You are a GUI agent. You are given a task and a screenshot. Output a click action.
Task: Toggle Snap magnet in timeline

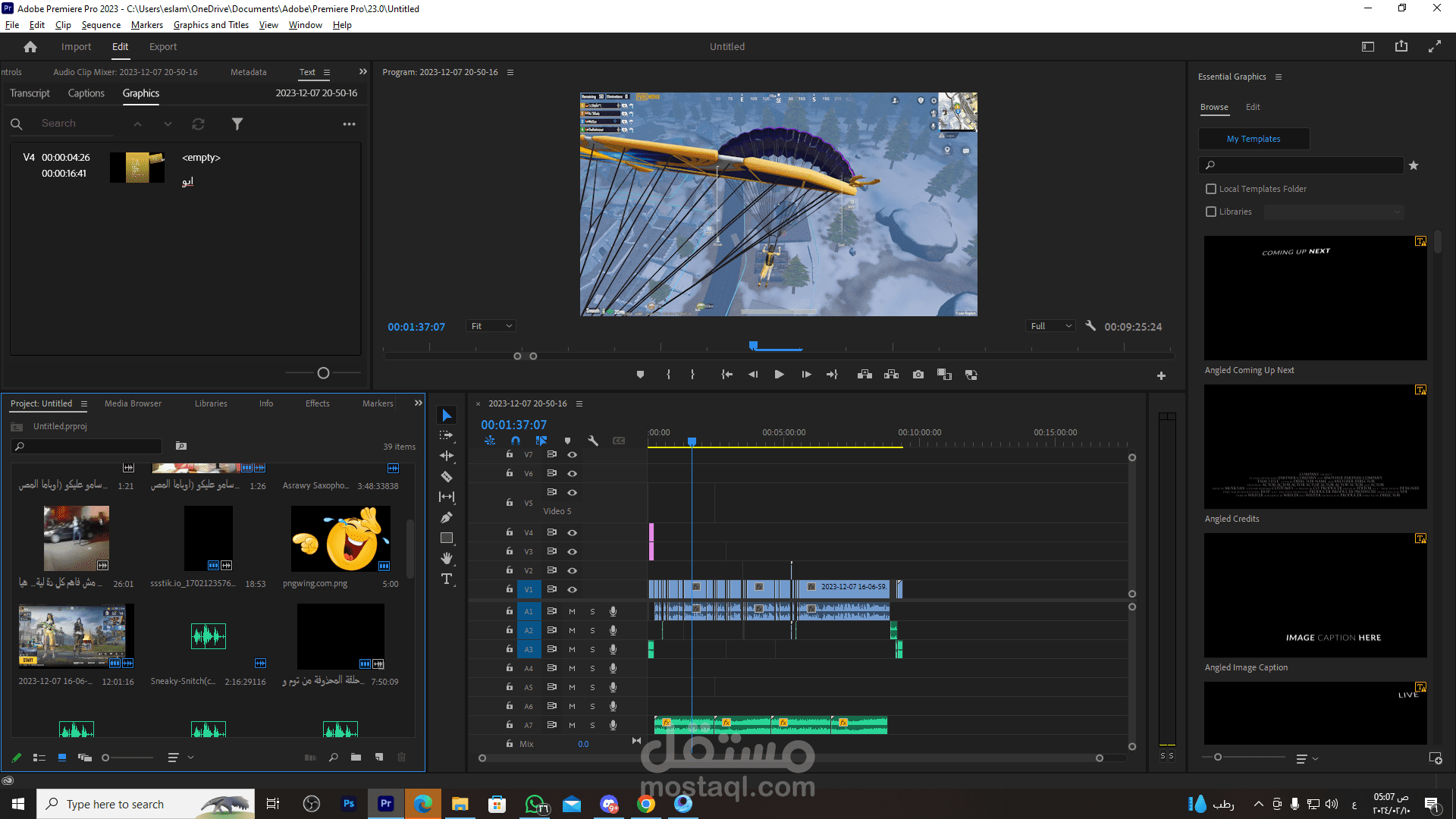(x=516, y=441)
